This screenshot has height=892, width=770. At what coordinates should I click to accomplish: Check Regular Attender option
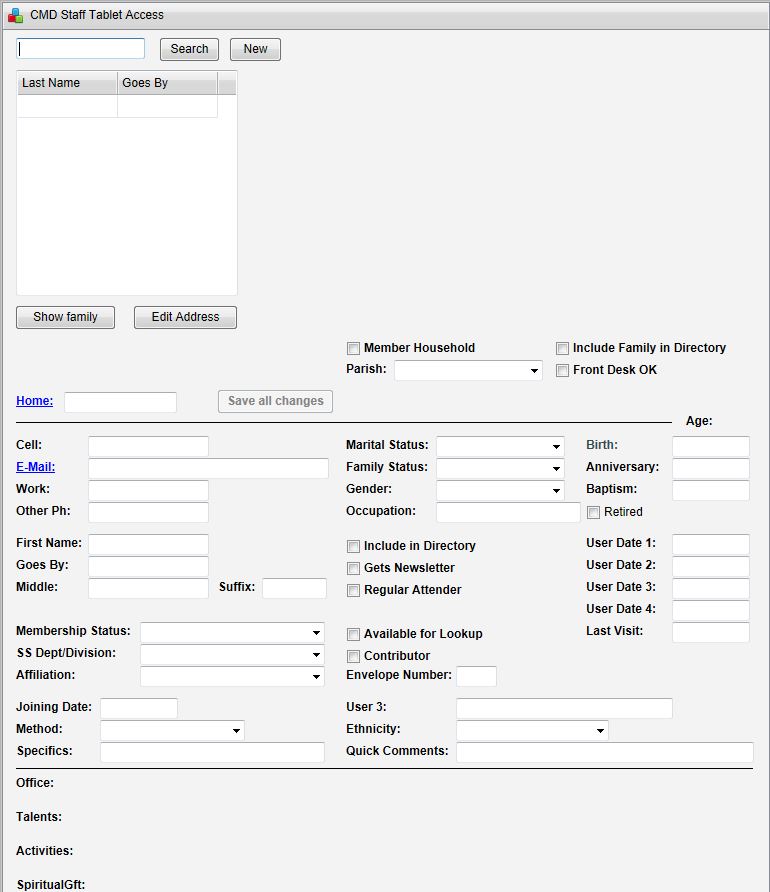353,590
